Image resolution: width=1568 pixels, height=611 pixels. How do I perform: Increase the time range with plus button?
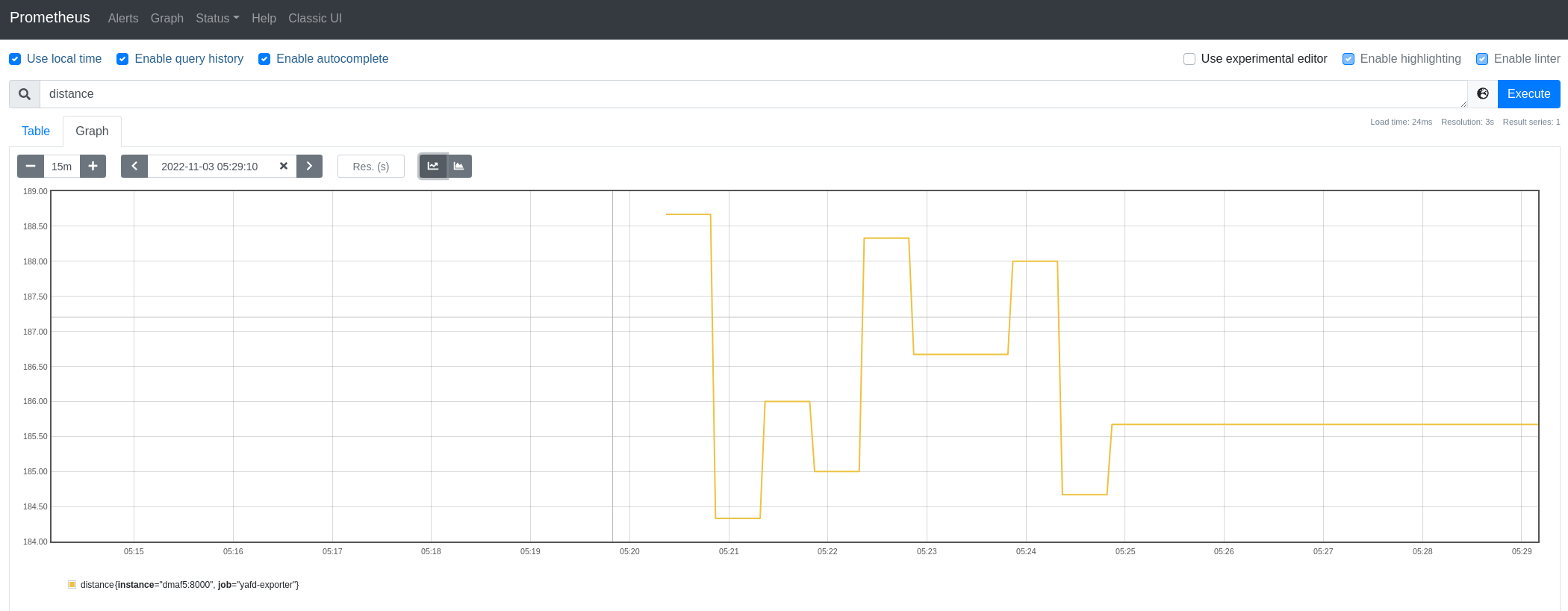tap(93, 166)
